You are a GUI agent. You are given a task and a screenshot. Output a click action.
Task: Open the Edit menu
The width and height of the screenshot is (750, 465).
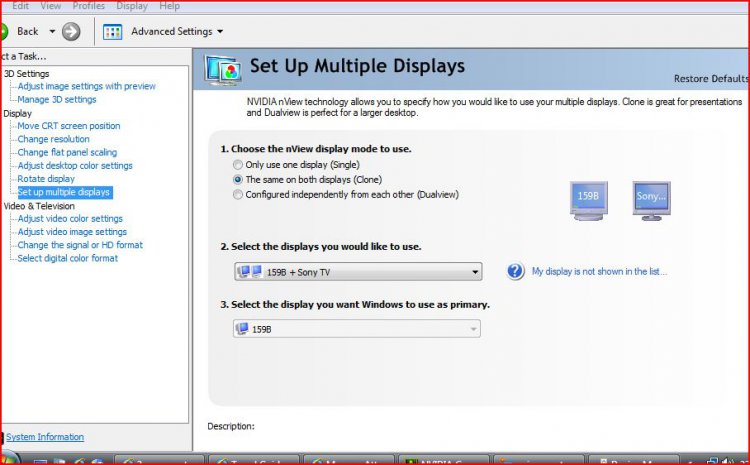tap(20, 6)
